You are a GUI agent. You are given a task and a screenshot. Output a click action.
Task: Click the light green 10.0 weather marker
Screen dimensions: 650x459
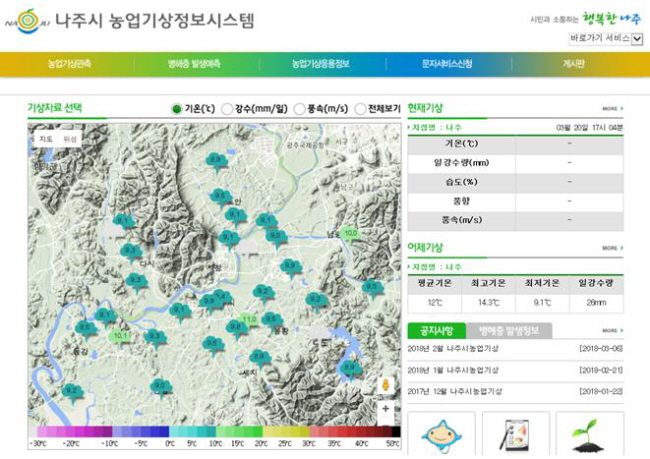[x=350, y=234]
